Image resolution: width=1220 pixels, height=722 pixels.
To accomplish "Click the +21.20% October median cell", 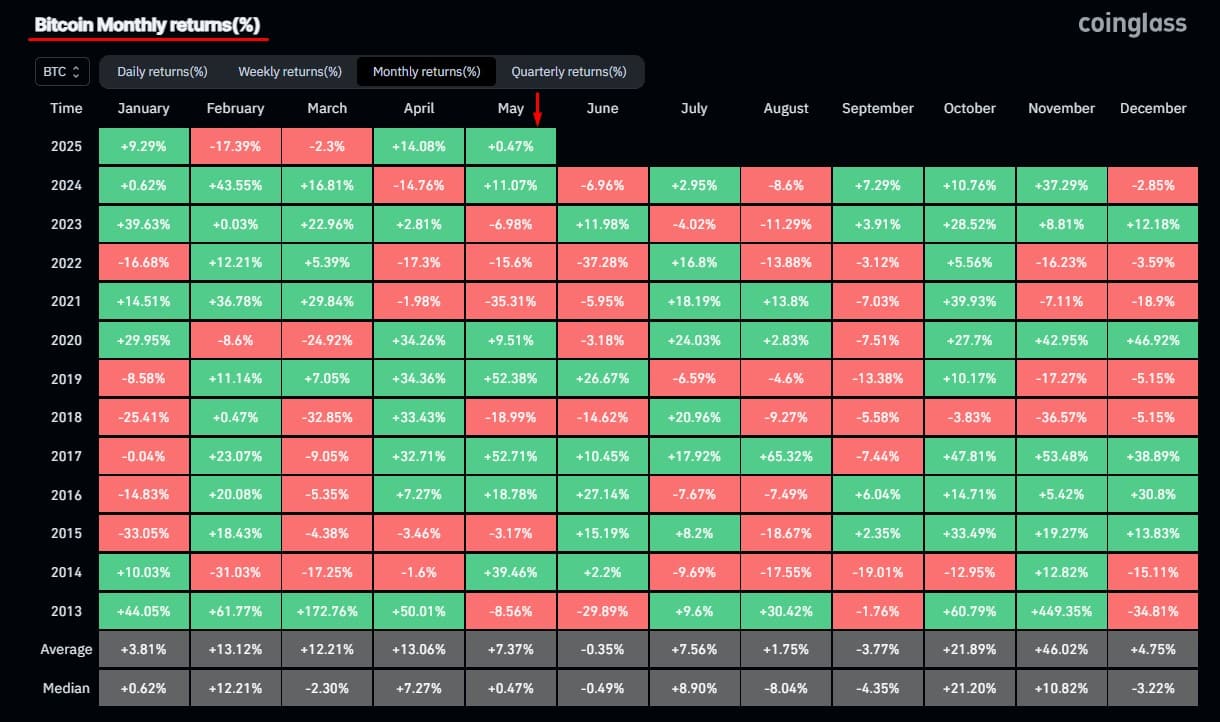I will point(970,688).
